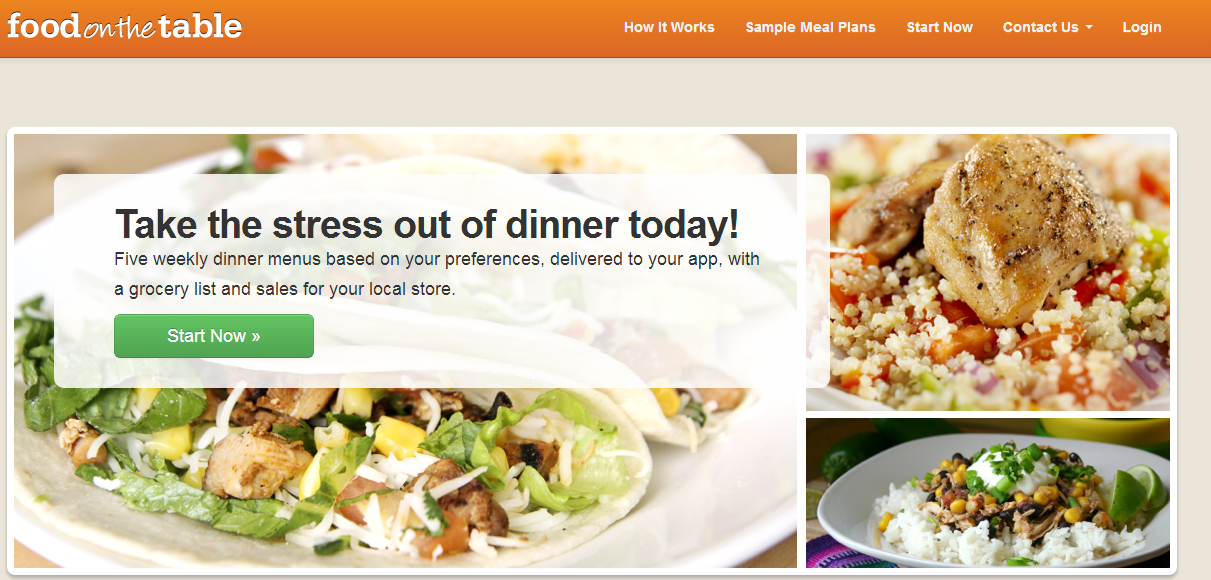This screenshot has height=580, width=1211.
Task: Click the word table in the logo
Action: tap(200, 26)
